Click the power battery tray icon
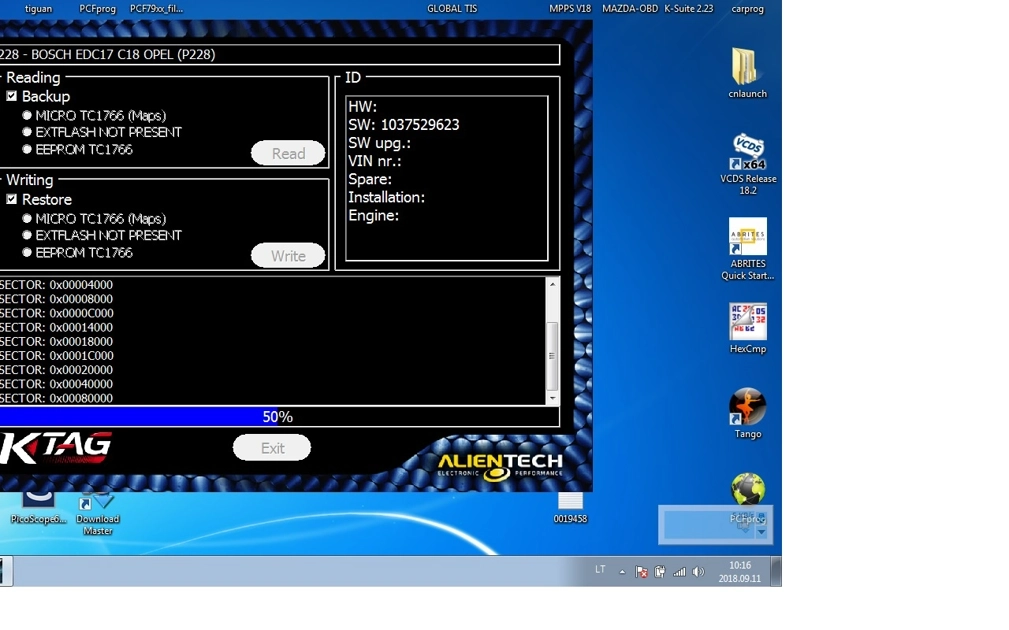This screenshot has width=1009, height=630. (660, 571)
